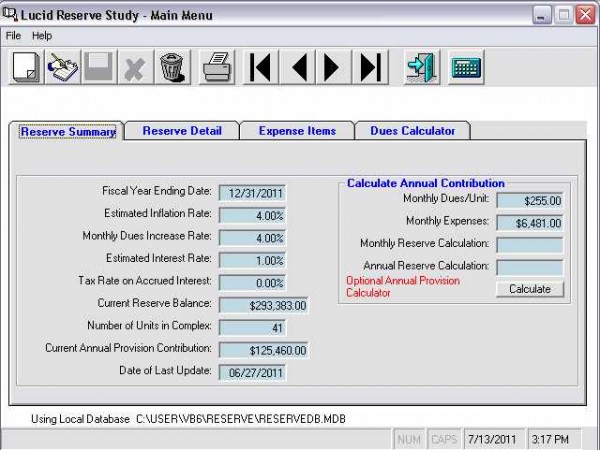This screenshot has height=450, width=600.
Task: Open the calculator toolbar icon
Action: (466, 67)
